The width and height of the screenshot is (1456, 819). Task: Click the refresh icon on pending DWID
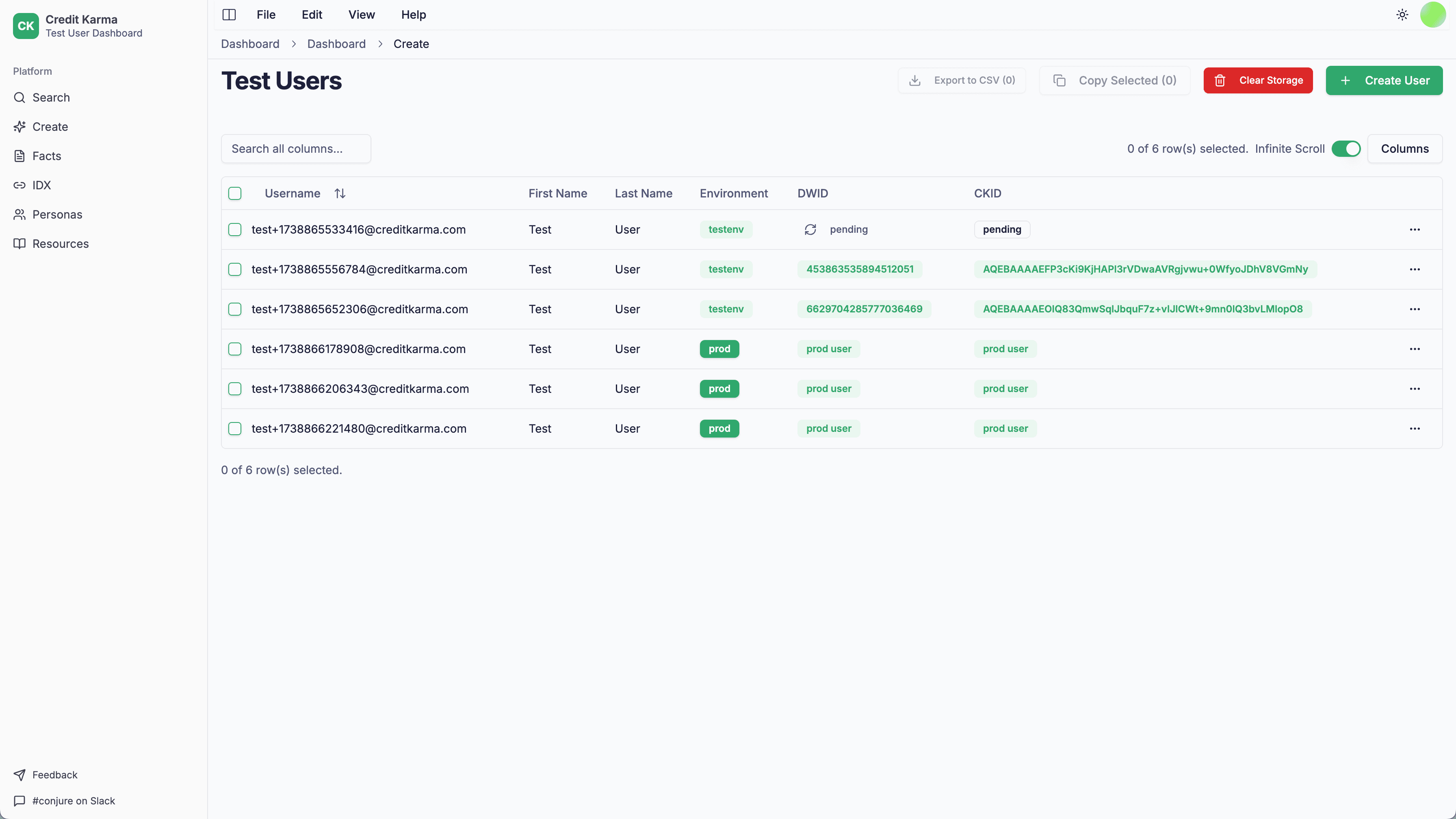coord(810,230)
